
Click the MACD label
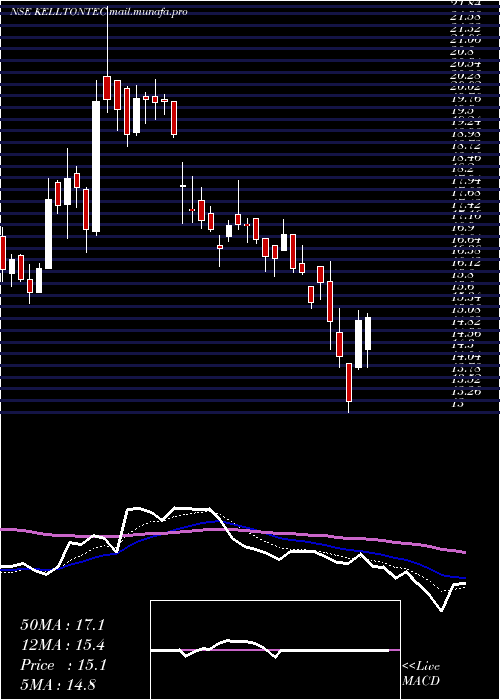tap(421, 681)
